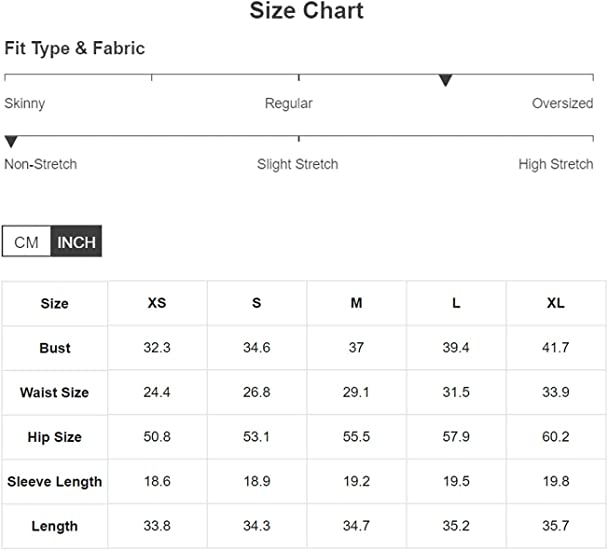This screenshot has height=550, width=608.
Task: Select the INCH unit toggle
Action: click(x=76, y=242)
